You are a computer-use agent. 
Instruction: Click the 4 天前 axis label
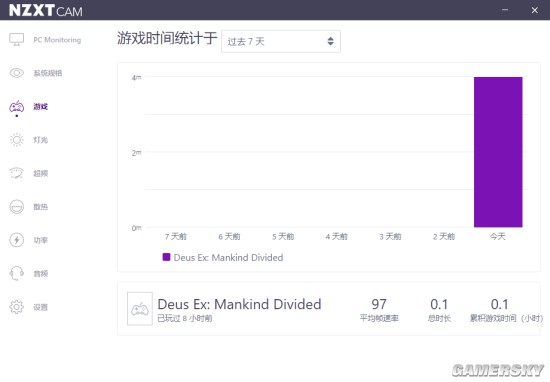coord(336,237)
